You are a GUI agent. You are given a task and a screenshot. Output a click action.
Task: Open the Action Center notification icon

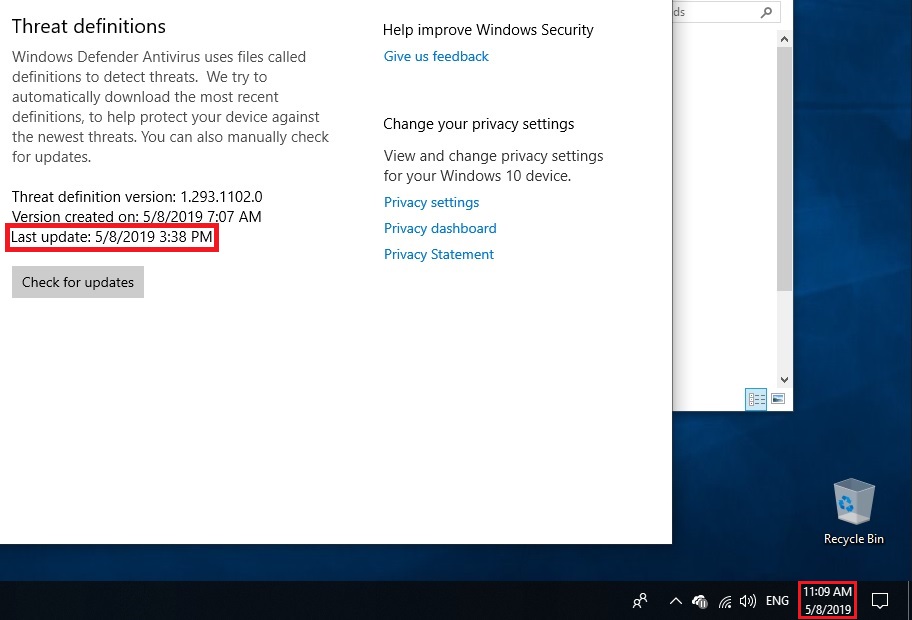pos(879,601)
